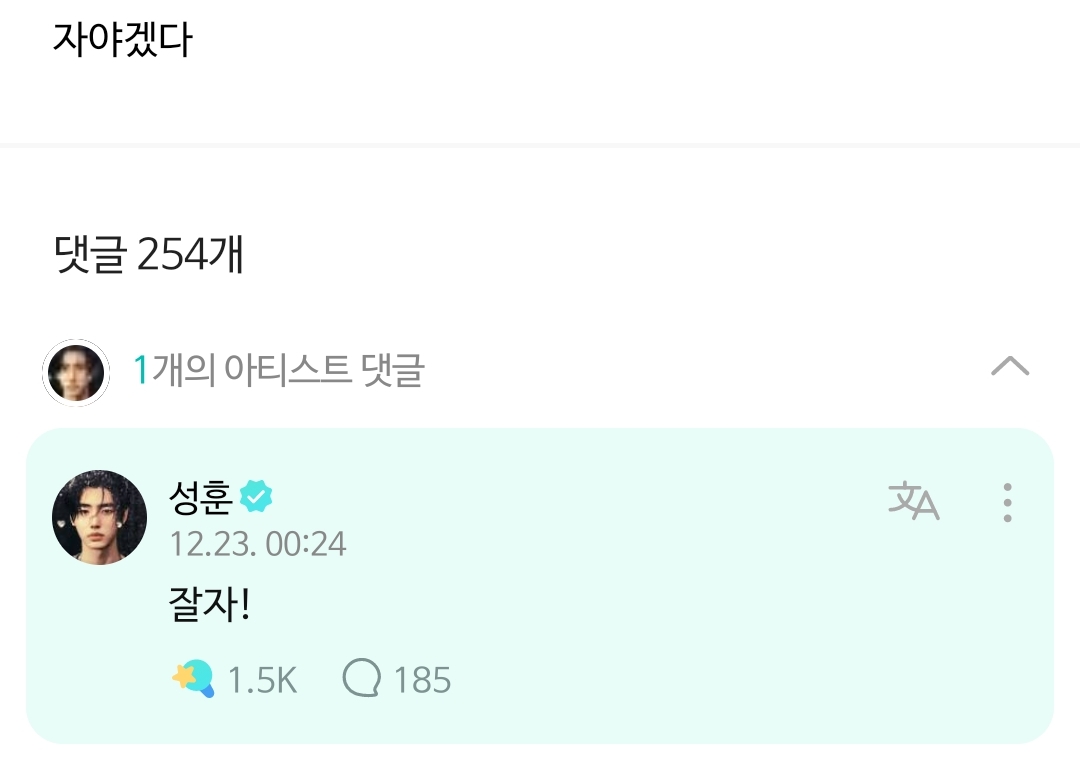Click the 12.23. 00:24 timestamp
The height and width of the screenshot is (766, 1080).
[x=258, y=544]
